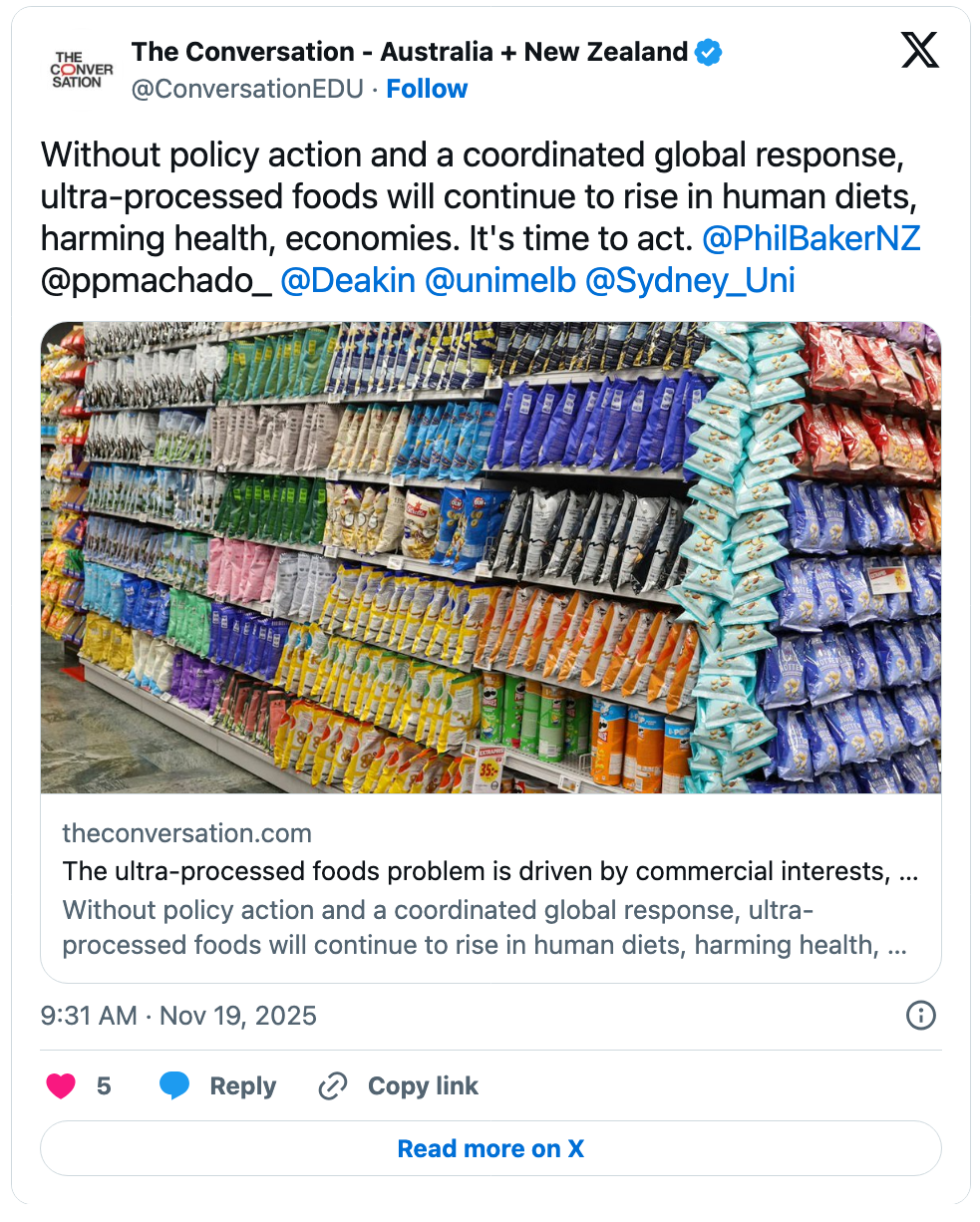The width and height of the screenshot is (980, 1222).
Task: Click the X logo icon
Action: [919, 51]
